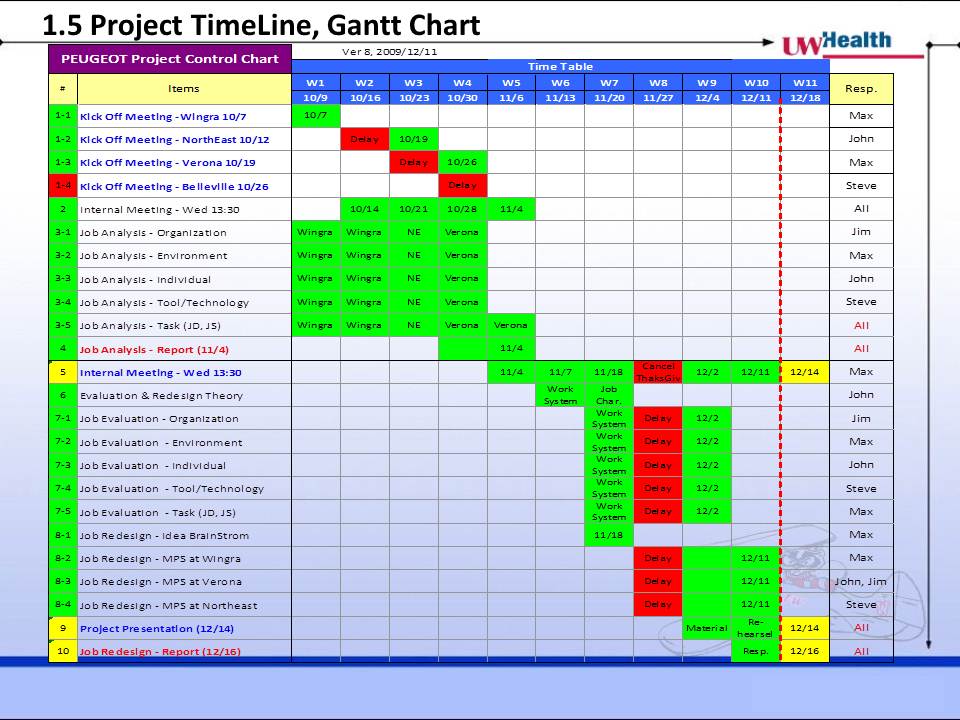Click the Delay cell in row 7-3
Screen dimensions: 960x720
pos(658,465)
